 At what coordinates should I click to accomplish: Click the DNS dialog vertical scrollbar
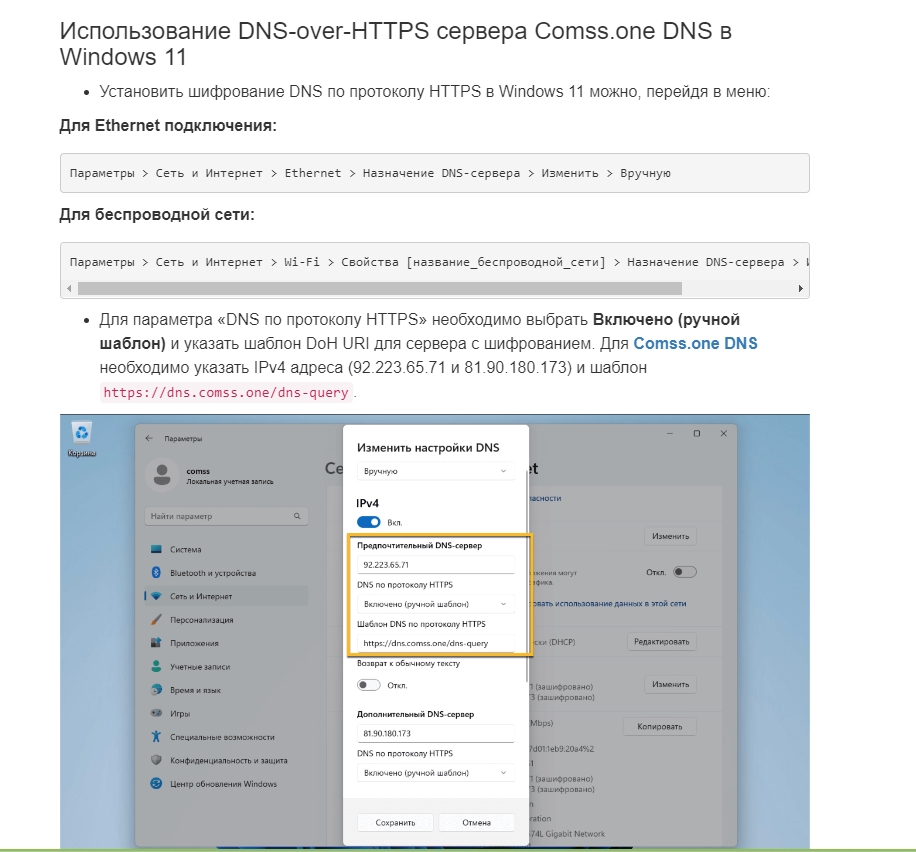(527, 576)
